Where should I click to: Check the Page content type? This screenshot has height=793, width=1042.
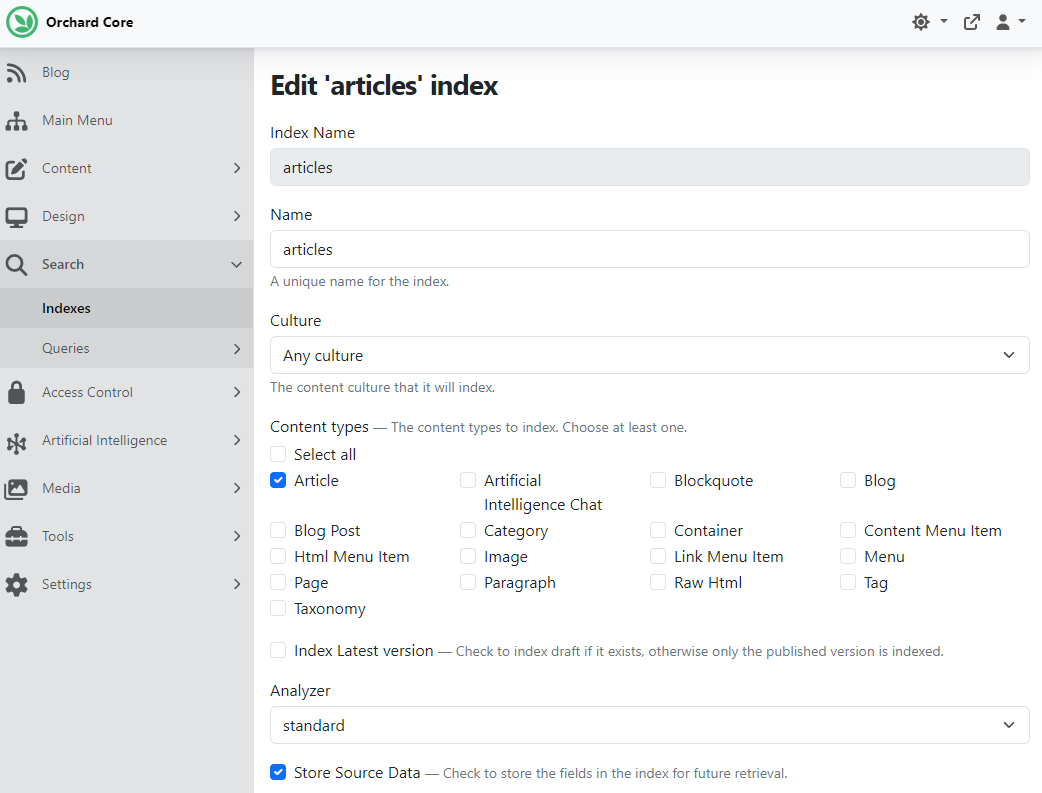(x=278, y=582)
